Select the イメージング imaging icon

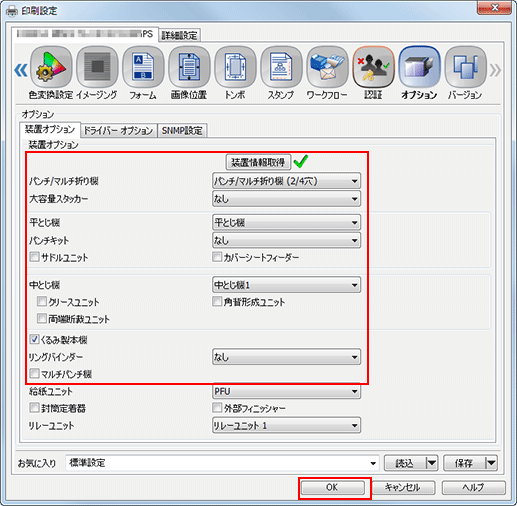97,67
